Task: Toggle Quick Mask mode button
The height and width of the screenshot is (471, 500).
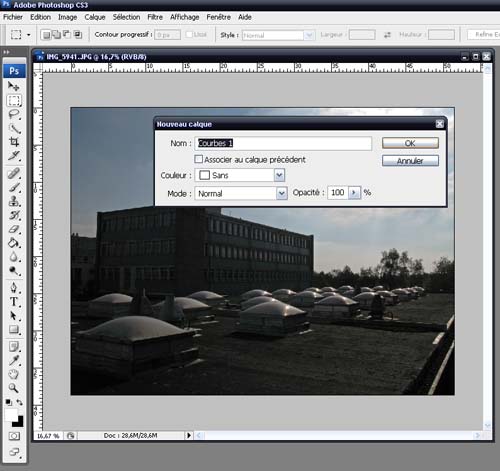Action: (14, 436)
